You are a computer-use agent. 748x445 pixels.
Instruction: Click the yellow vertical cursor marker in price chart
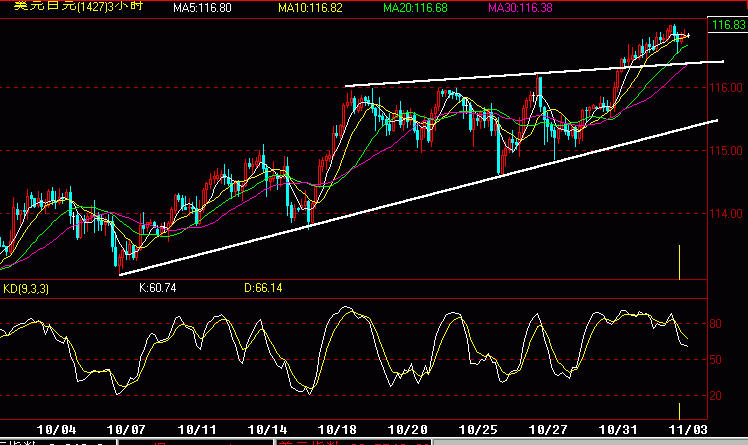click(679, 262)
